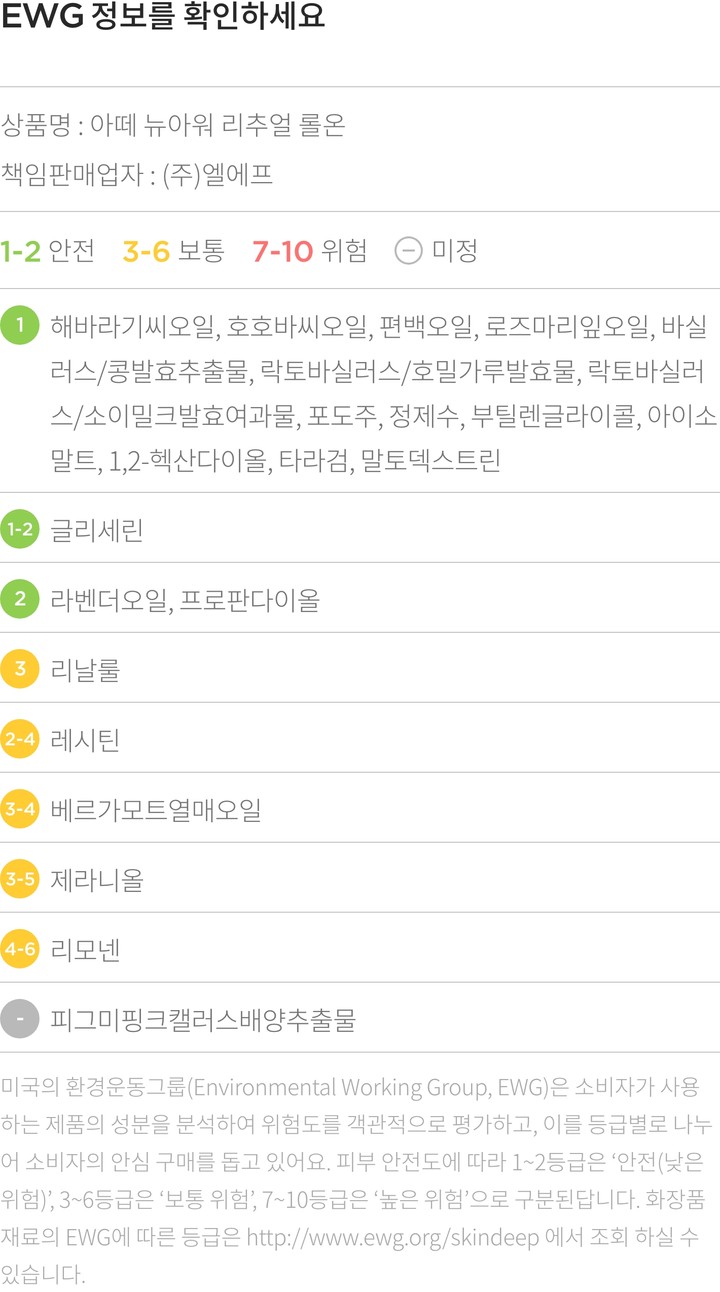Click the gray undetermined badge beside 피그미핑크캘러스배양추출물

point(20,1020)
